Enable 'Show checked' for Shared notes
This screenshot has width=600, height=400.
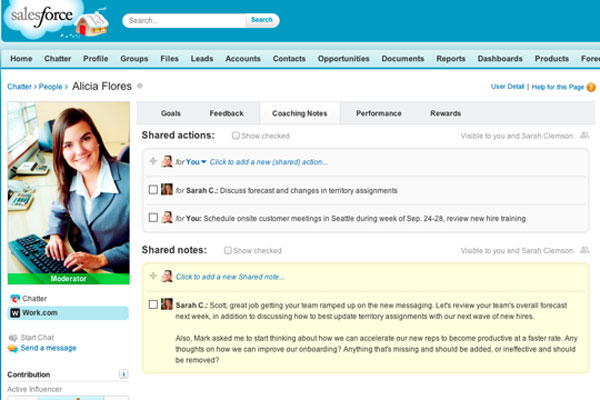click(229, 250)
